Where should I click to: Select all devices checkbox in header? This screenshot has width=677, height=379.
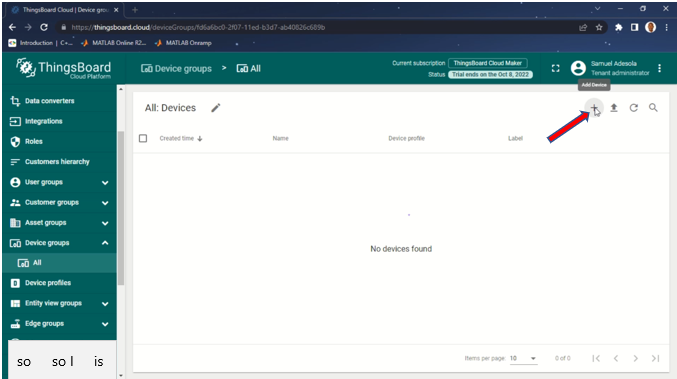tap(143, 138)
